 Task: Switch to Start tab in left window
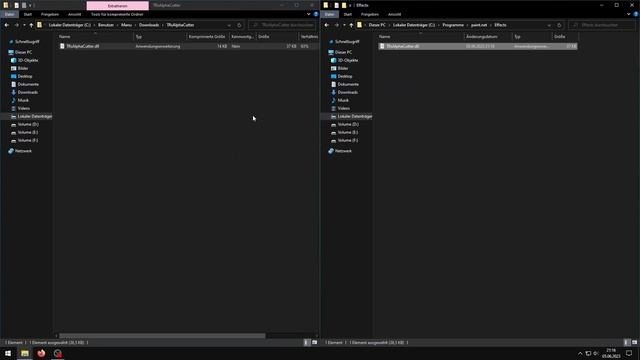[x=28, y=14]
